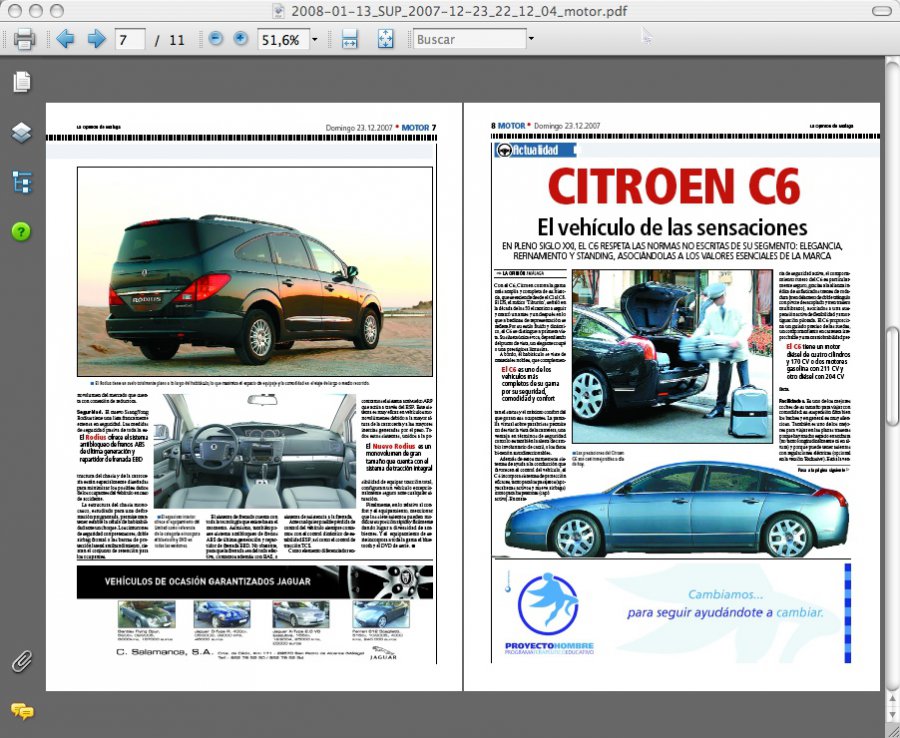
Task: Open the Layers panel in the sidebar
Action: (x=22, y=133)
